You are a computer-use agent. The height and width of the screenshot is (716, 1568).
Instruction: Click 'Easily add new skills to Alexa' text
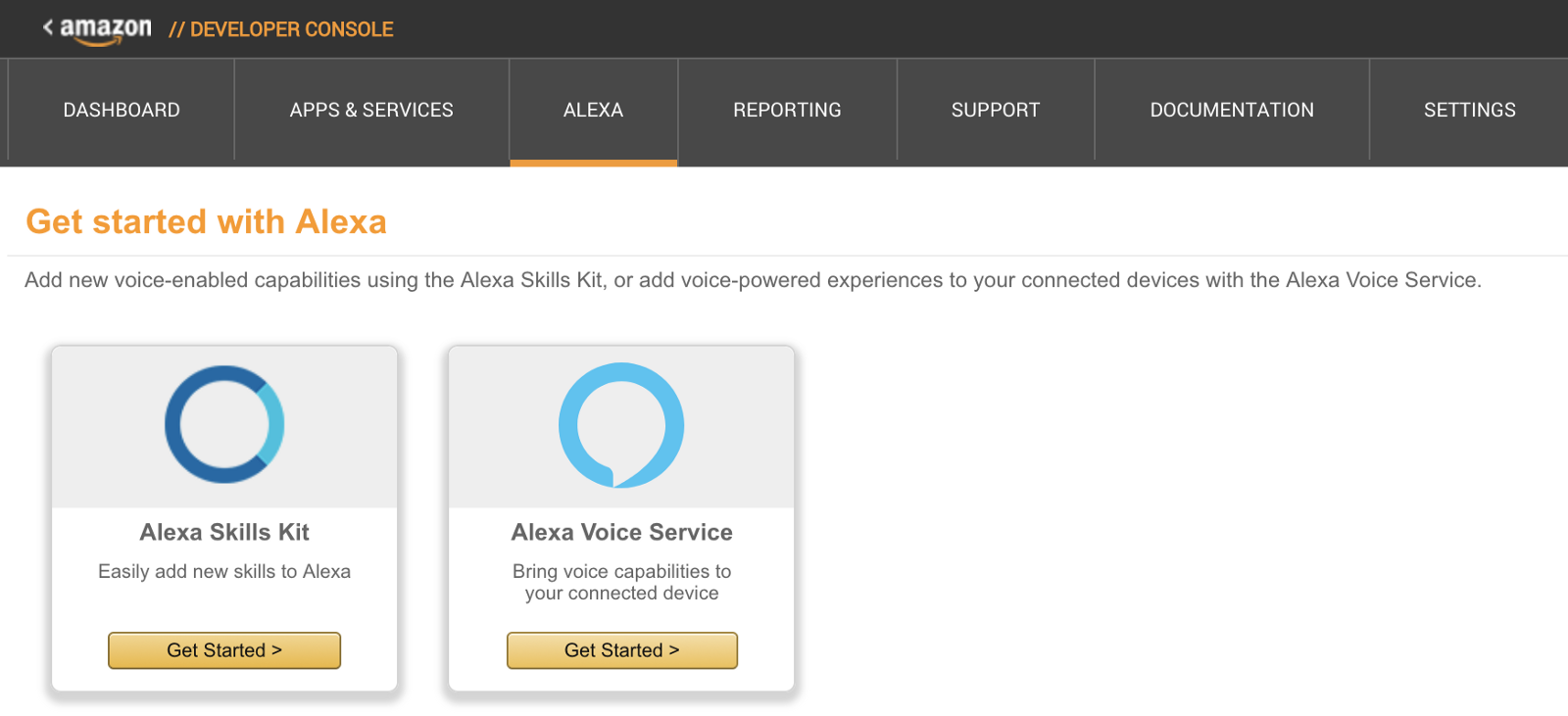click(x=224, y=571)
